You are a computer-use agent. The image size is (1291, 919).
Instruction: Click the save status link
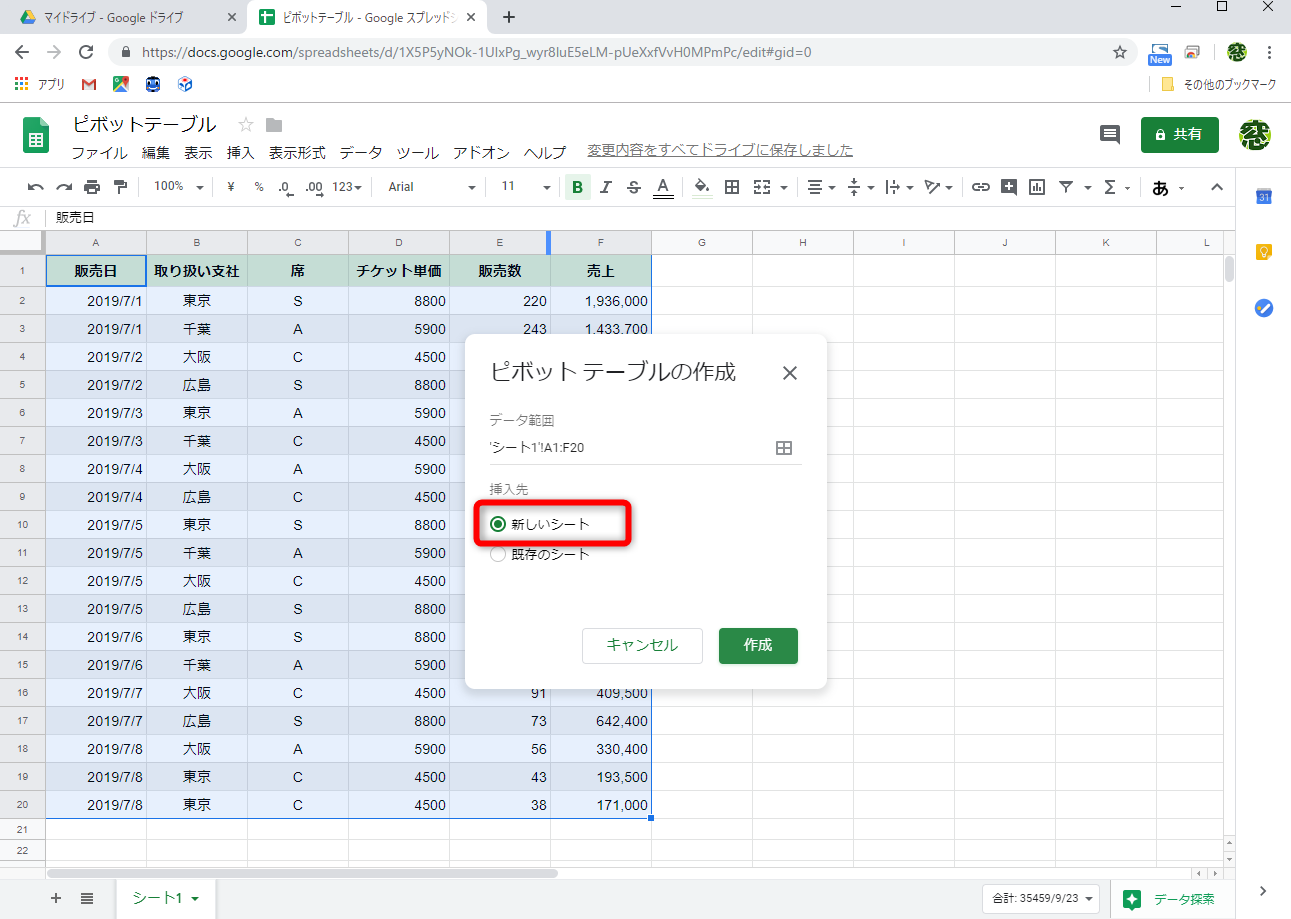pos(720,151)
